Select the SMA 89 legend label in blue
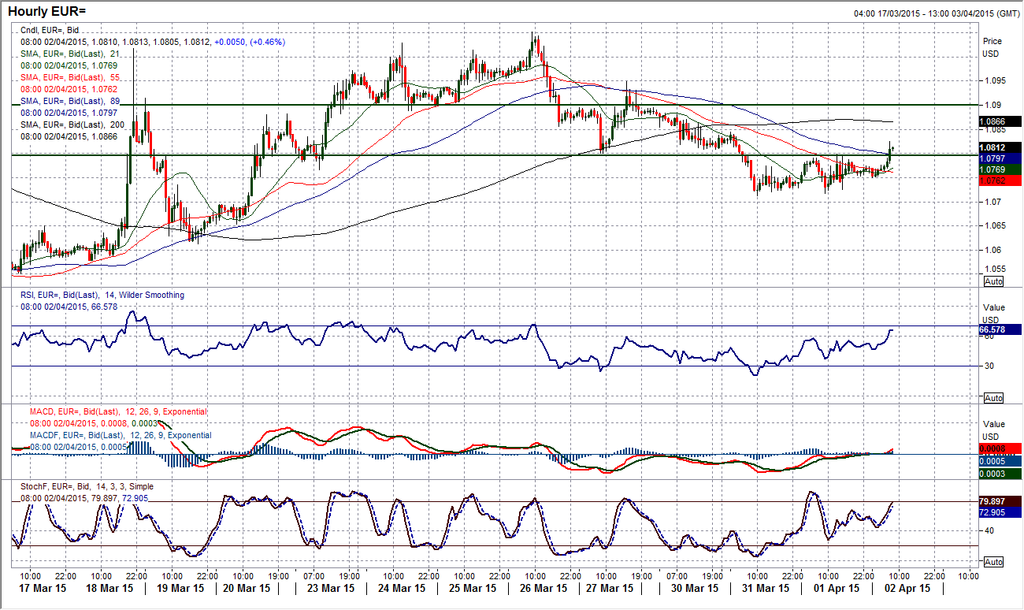This screenshot has width=1024, height=610. click(70, 101)
